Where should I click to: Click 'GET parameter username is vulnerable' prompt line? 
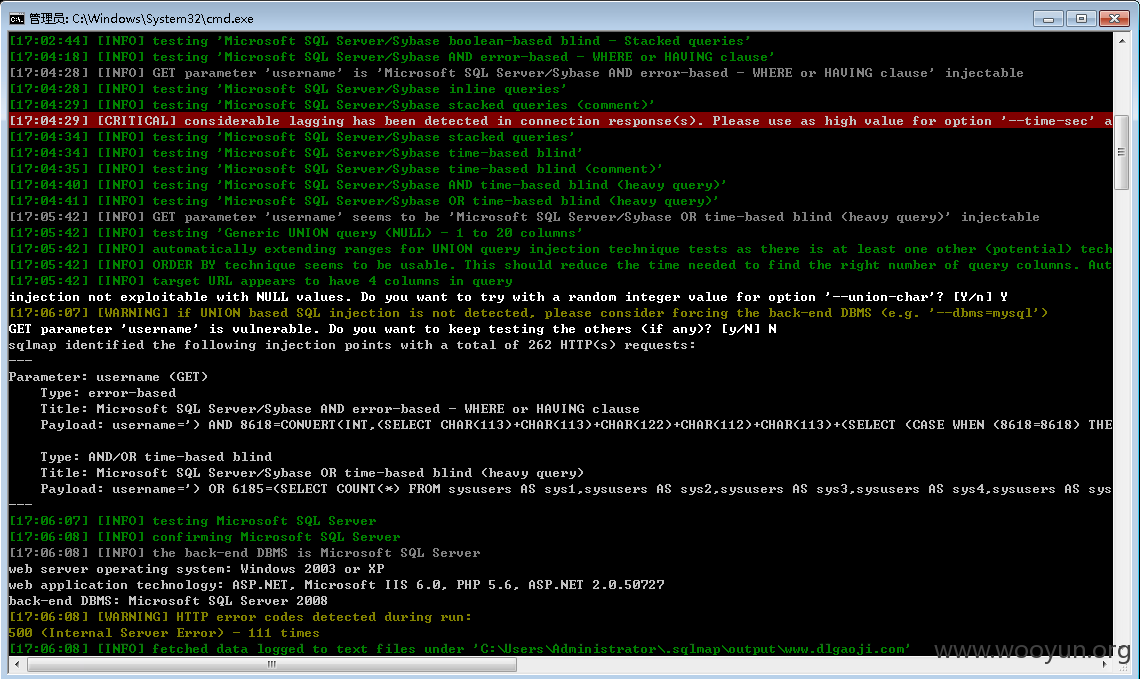click(393, 329)
